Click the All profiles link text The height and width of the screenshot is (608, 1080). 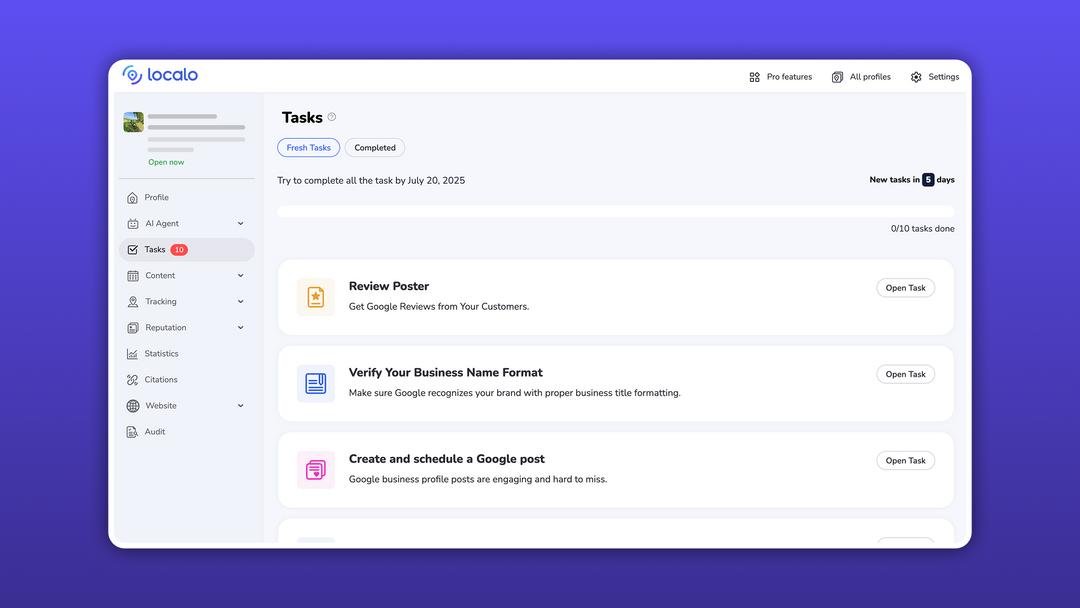tap(870, 77)
